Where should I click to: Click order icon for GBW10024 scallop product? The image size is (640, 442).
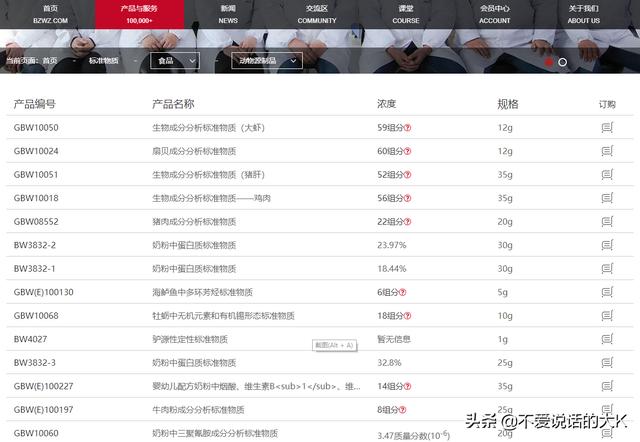tap(607, 151)
